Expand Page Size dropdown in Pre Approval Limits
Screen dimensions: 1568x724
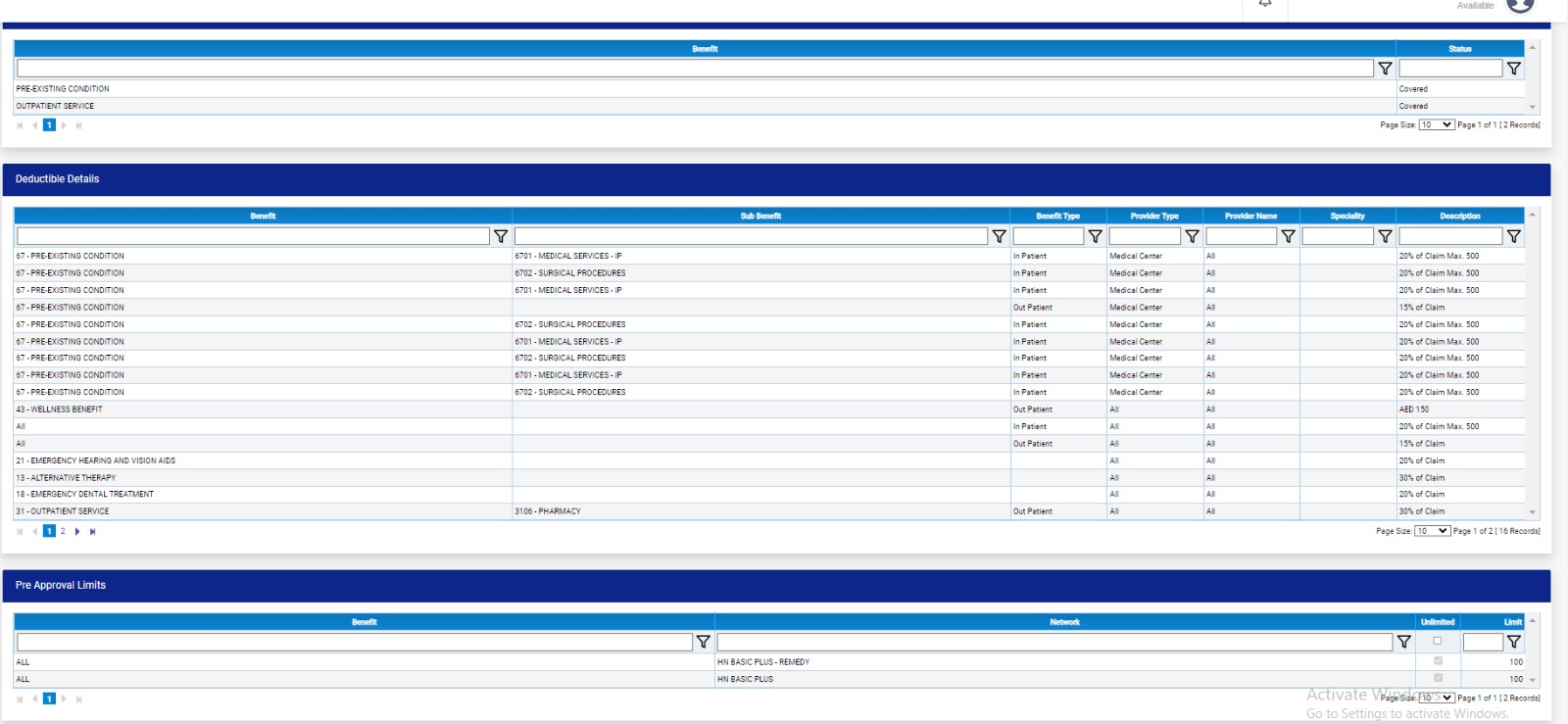(x=1436, y=699)
